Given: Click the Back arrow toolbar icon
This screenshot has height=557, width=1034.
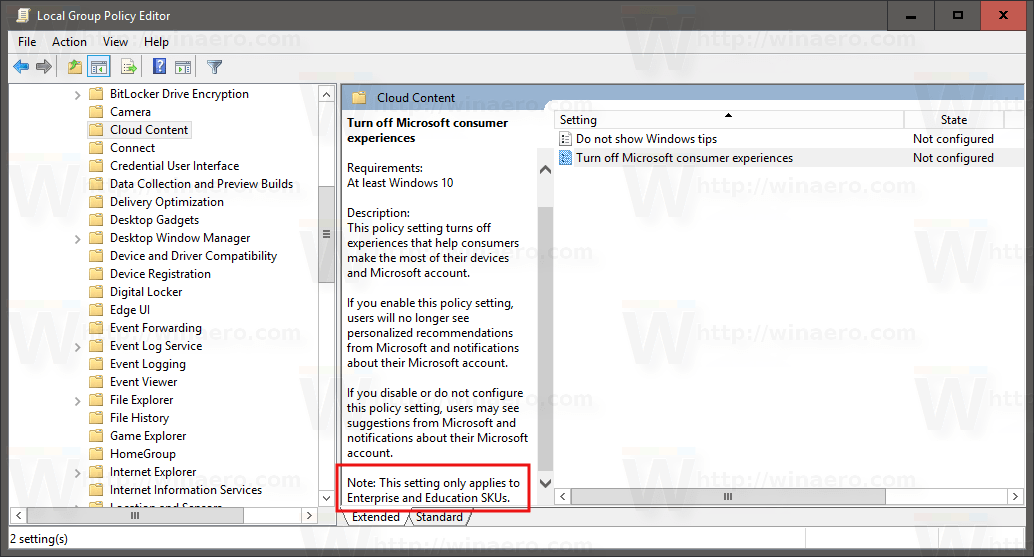Looking at the screenshot, I should click(x=21, y=67).
